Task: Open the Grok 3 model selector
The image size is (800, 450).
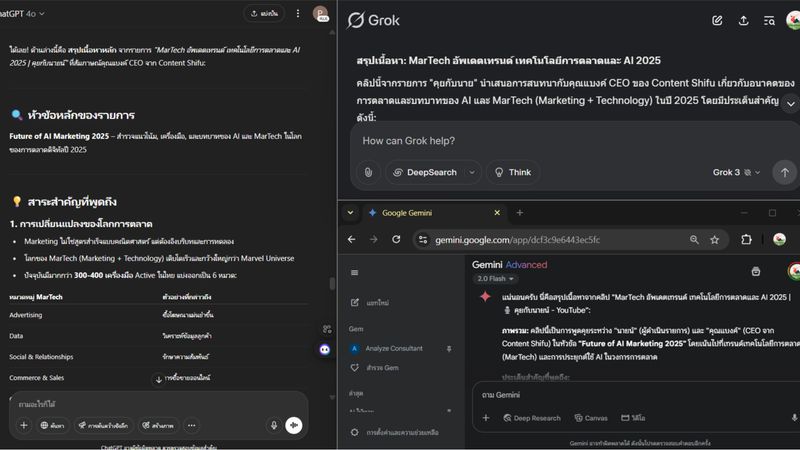Action: (x=736, y=172)
